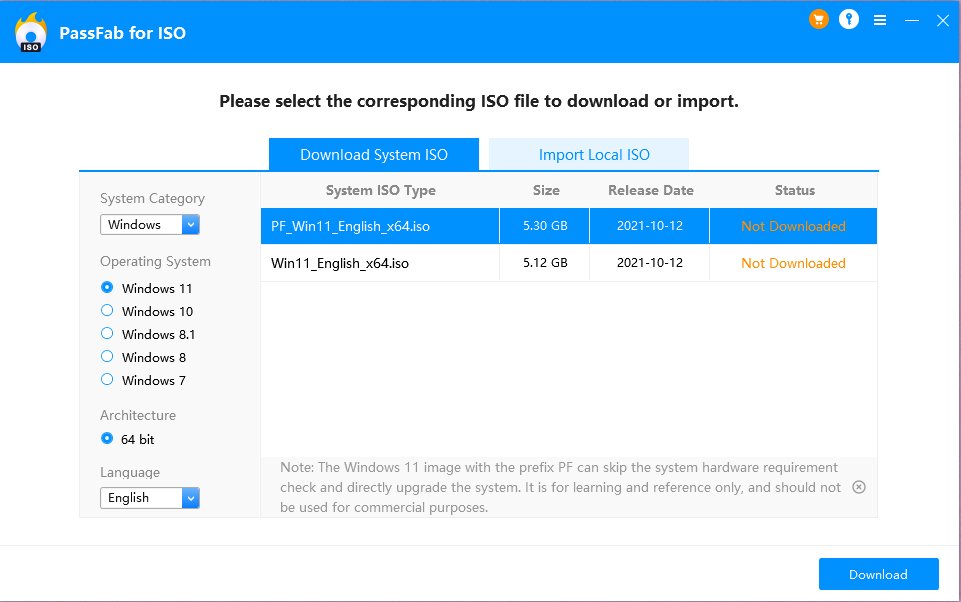Open the Language selection combo box
This screenshot has width=961, height=602.
[x=145, y=497]
